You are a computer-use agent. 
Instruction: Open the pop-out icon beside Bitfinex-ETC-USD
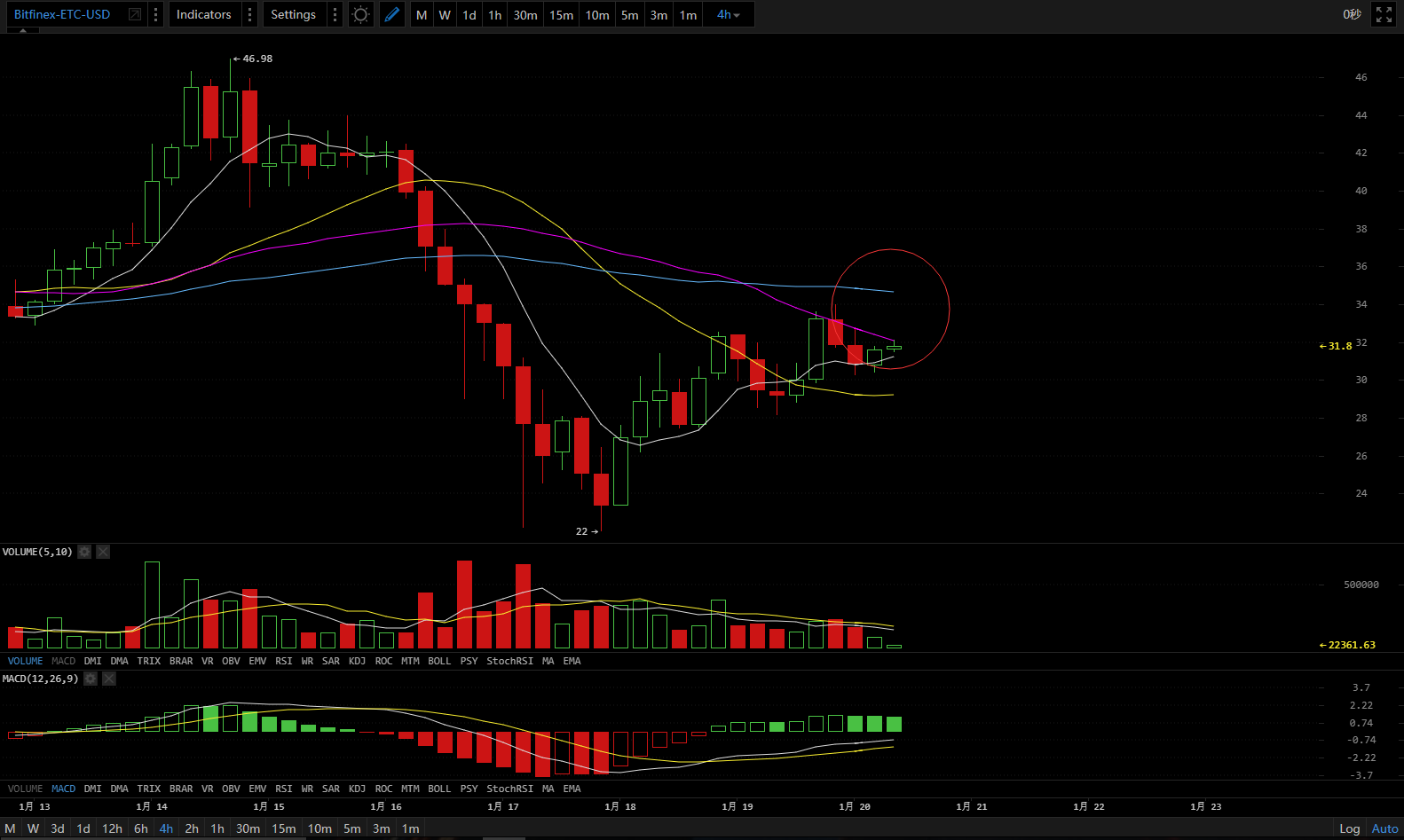[135, 14]
